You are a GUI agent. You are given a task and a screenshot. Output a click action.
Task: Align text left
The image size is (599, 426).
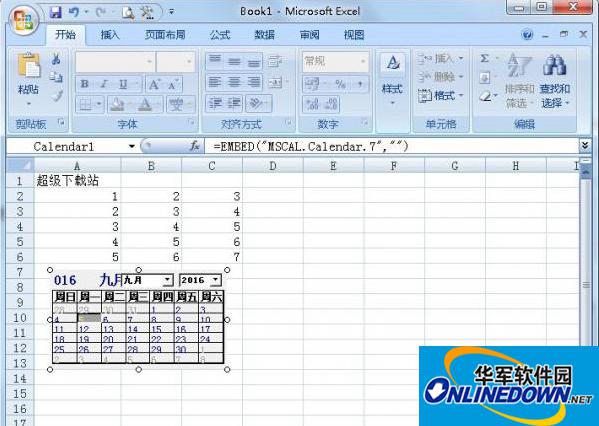tap(215, 82)
